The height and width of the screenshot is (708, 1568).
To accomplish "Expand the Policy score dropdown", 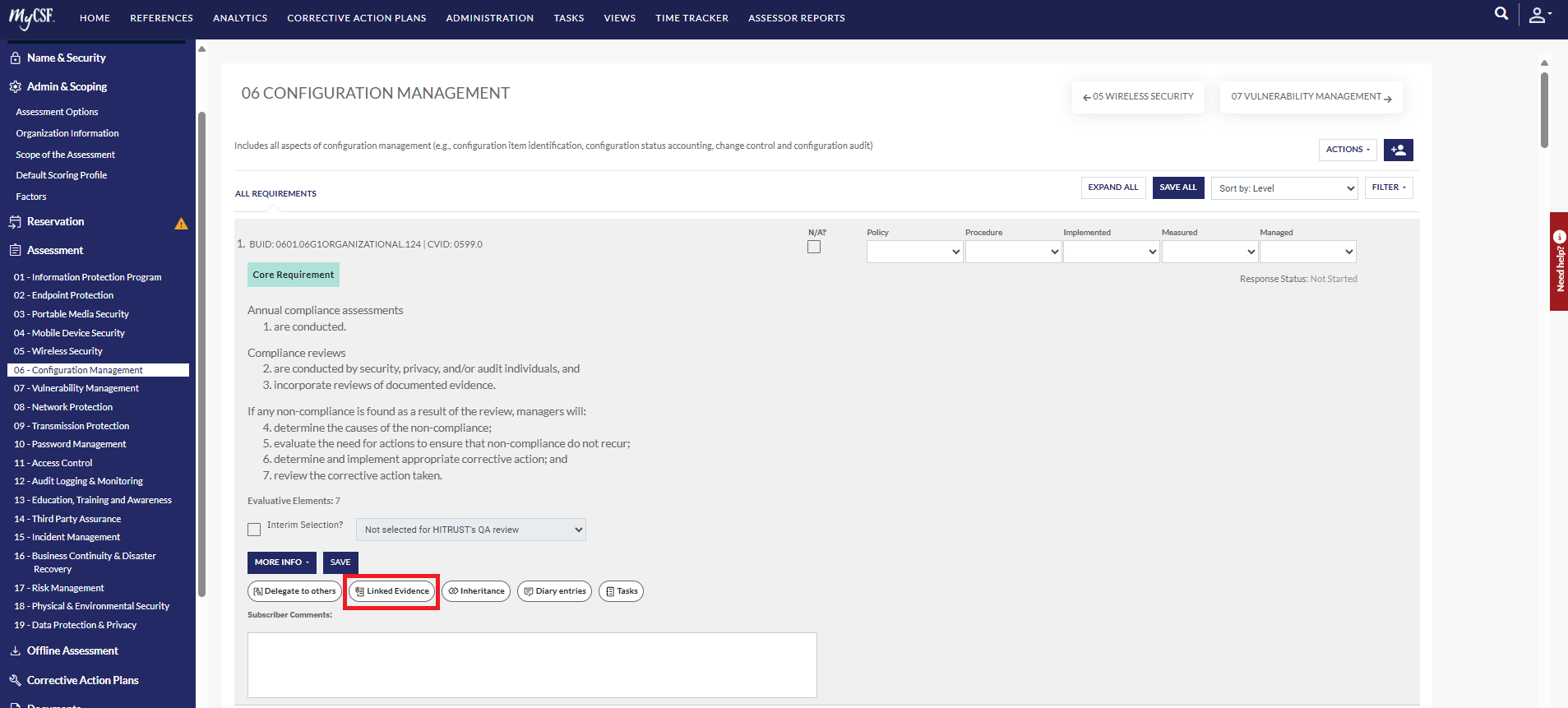I will click(914, 252).
